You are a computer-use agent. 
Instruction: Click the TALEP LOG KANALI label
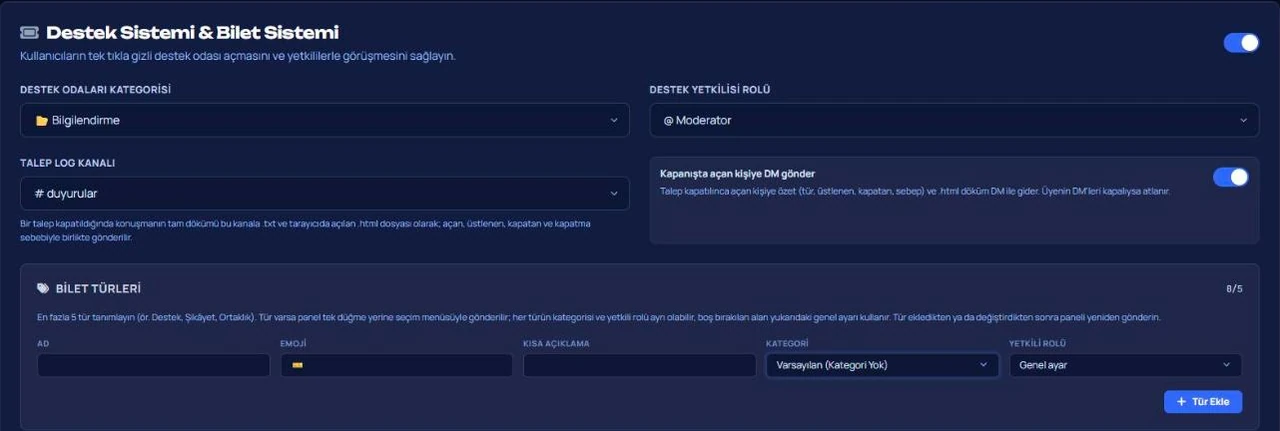coord(67,162)
